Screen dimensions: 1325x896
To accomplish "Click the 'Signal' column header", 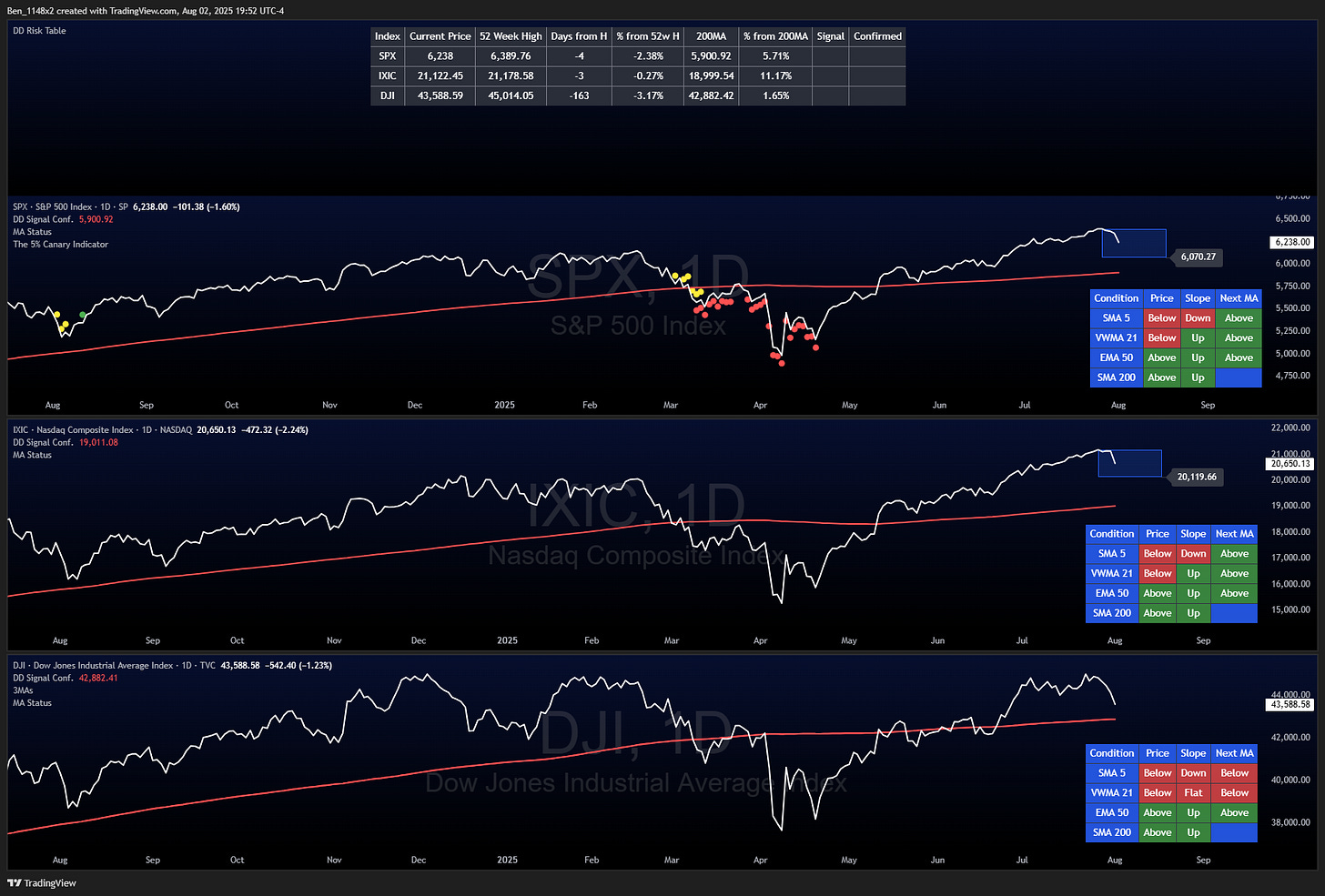I will (x=831, y=36).
